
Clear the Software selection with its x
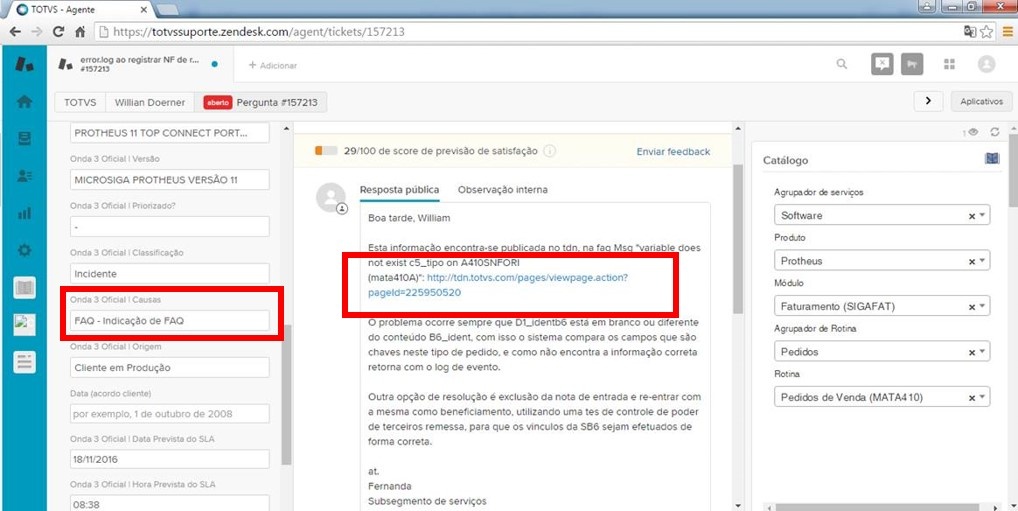(972, 216)
